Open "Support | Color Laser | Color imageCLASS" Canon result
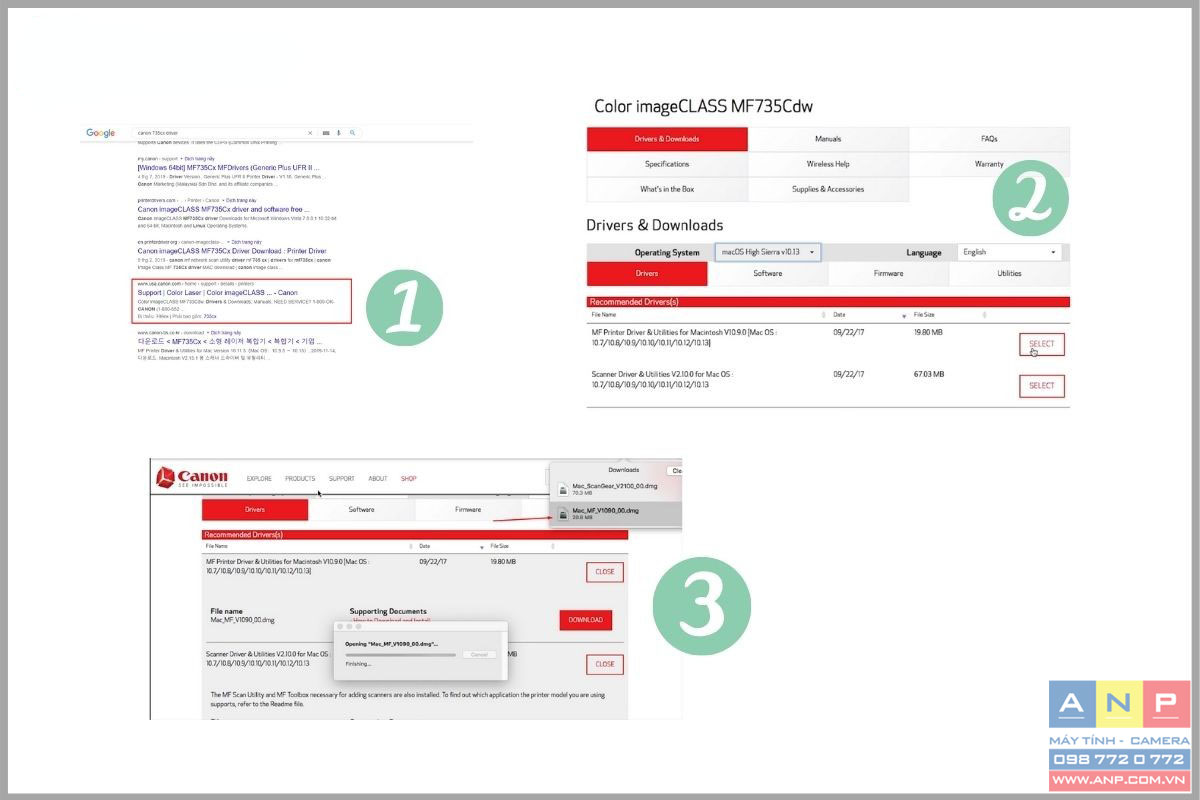 coord(217,293)
